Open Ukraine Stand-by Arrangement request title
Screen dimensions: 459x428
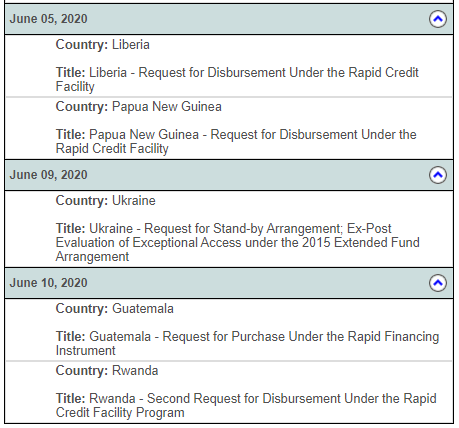coord(237,242)
